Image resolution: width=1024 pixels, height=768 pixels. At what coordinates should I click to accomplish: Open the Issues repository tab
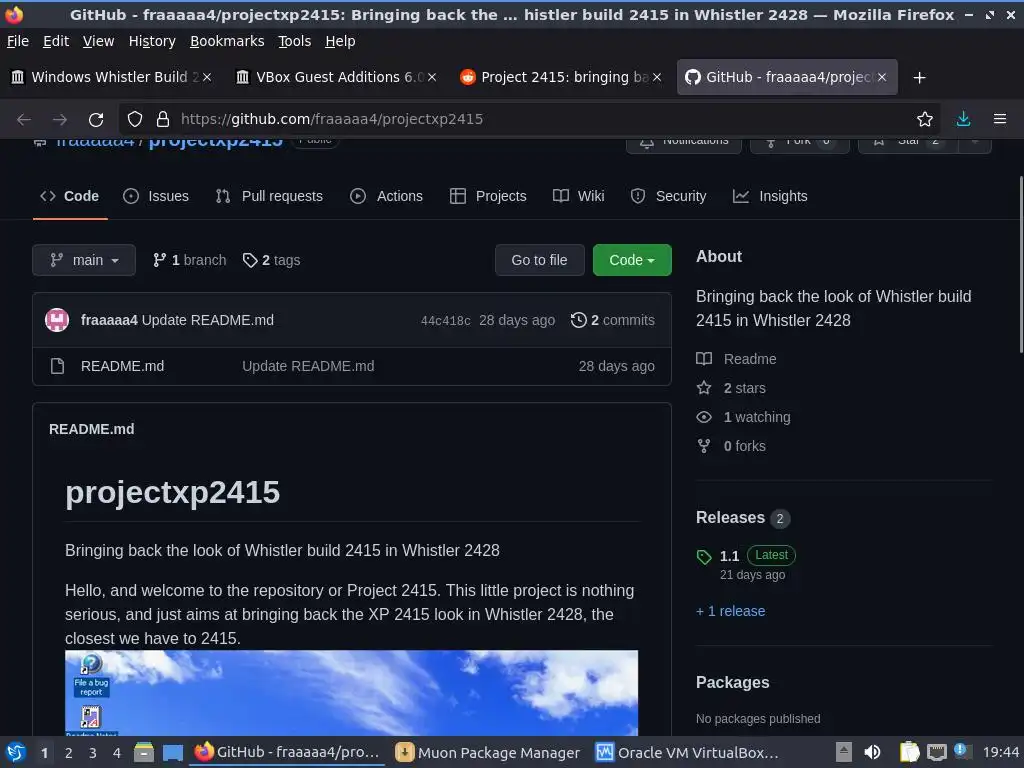(x=156, y=196)
